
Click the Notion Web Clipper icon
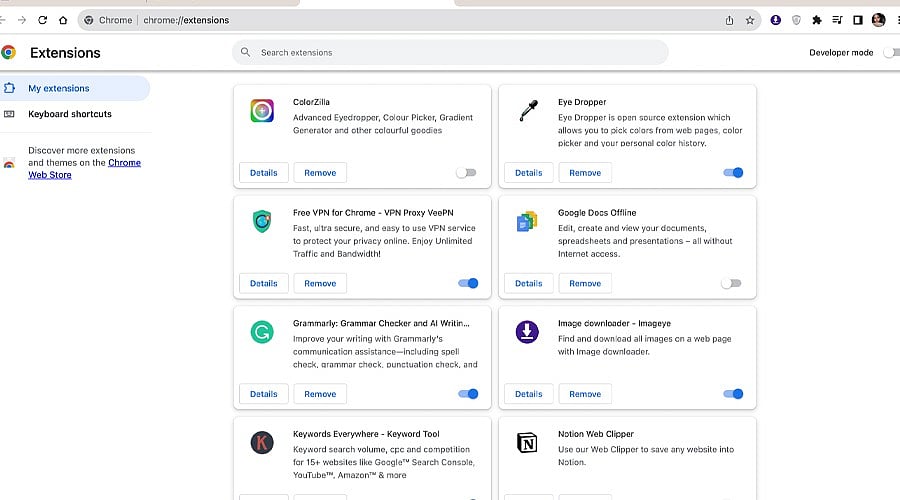pos(527,443)
